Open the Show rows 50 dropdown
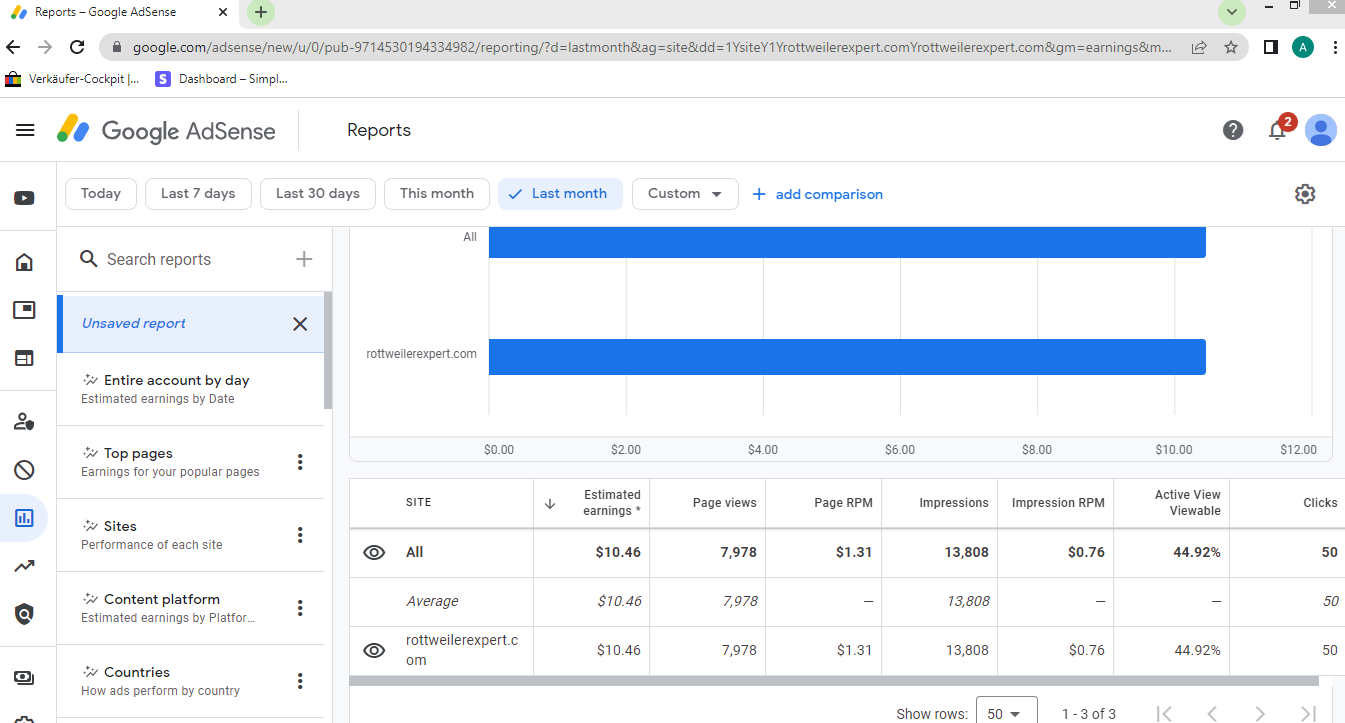The height and width of the screenshot is (723, 1345). [x=1006, y=713]
